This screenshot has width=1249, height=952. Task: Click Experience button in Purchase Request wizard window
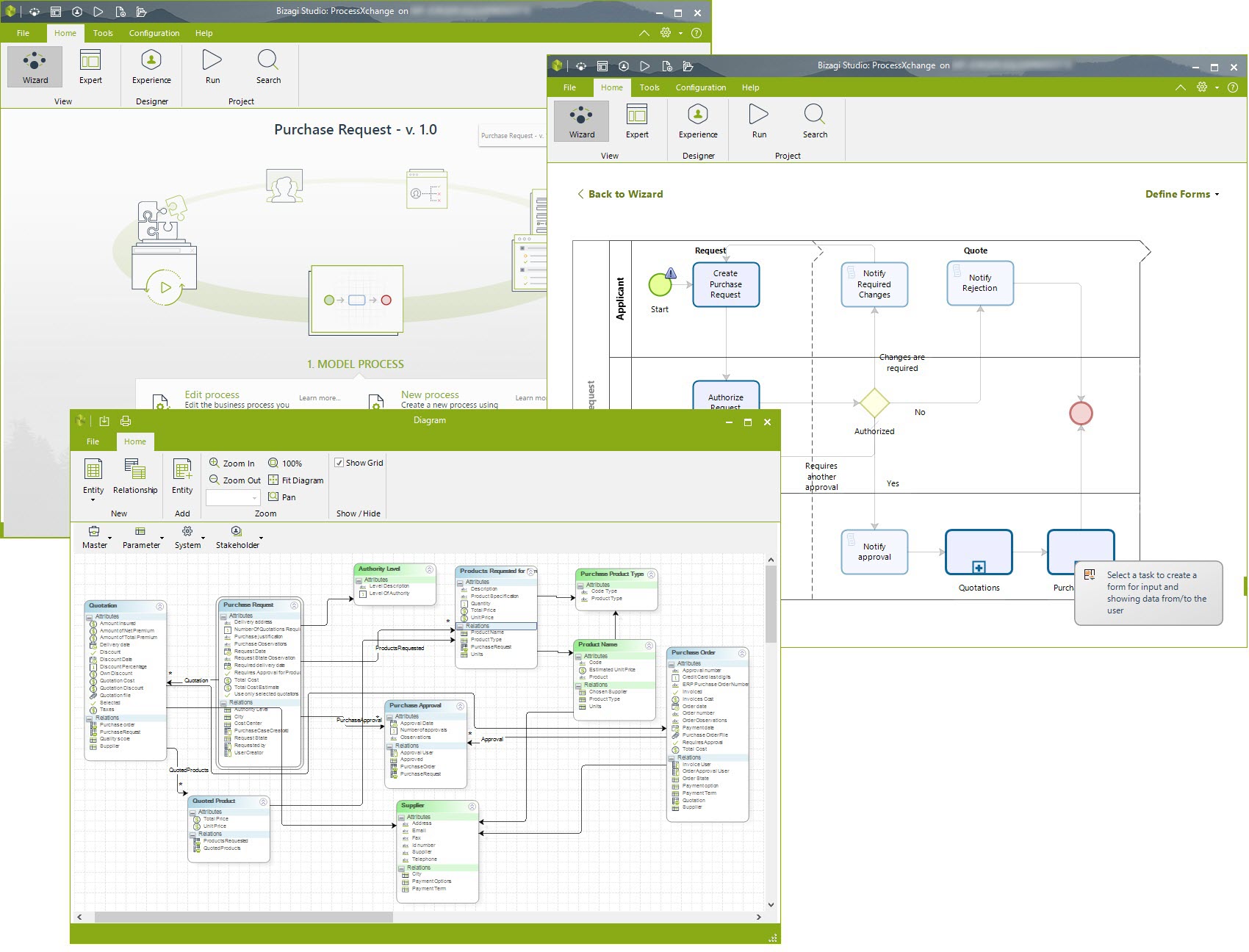click(x=151, y=66)
